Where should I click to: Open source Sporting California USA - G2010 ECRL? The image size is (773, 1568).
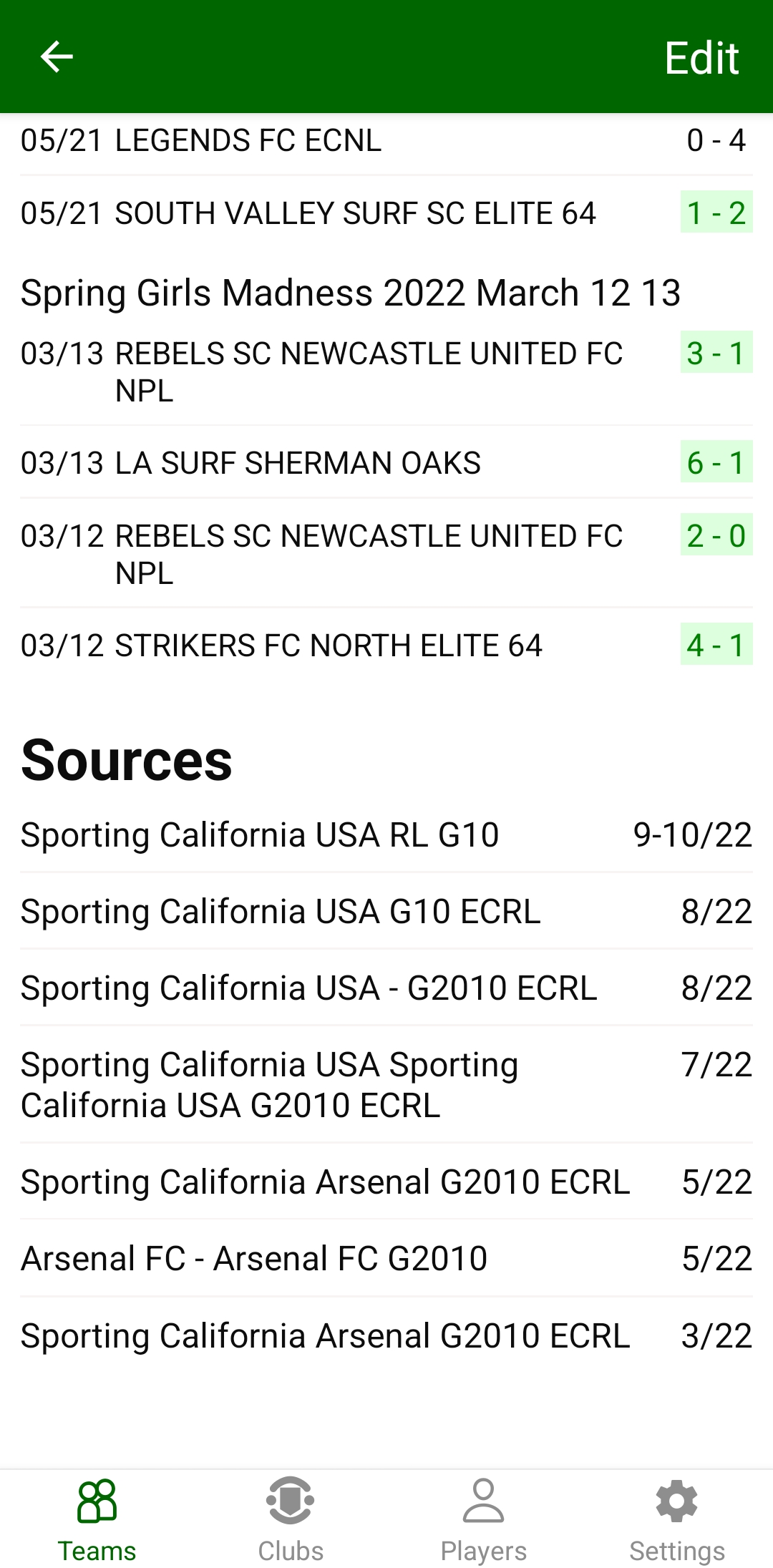point(386,988)
